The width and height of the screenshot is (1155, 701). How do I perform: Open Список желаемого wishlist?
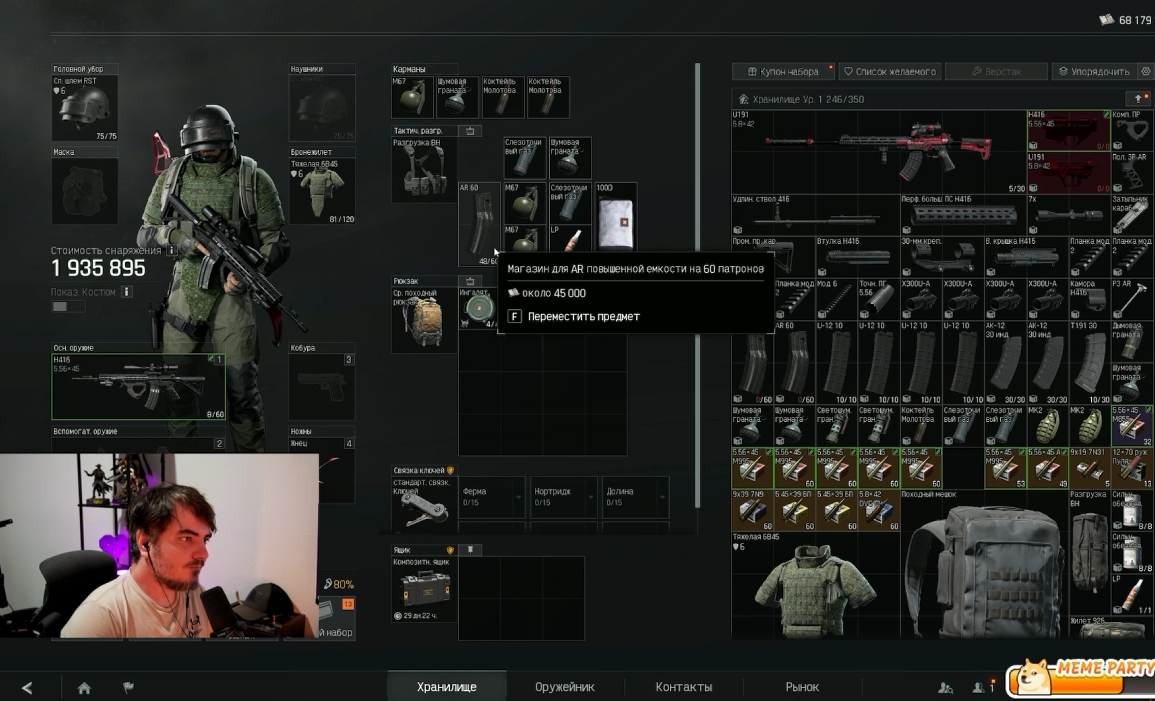click(x=889, y=71)
